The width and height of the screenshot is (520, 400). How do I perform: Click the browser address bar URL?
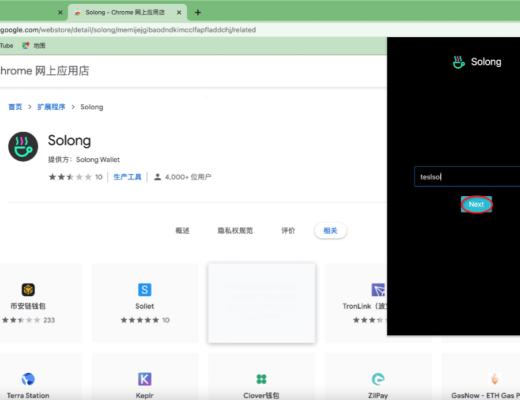128,30
